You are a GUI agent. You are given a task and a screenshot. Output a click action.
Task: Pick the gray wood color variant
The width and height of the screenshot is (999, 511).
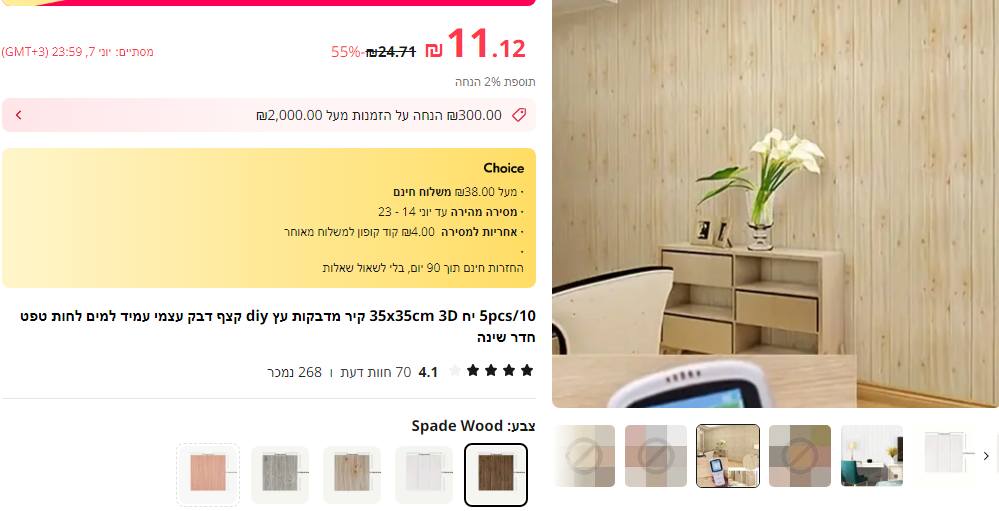pyautogui.click(x=280, y=474)
